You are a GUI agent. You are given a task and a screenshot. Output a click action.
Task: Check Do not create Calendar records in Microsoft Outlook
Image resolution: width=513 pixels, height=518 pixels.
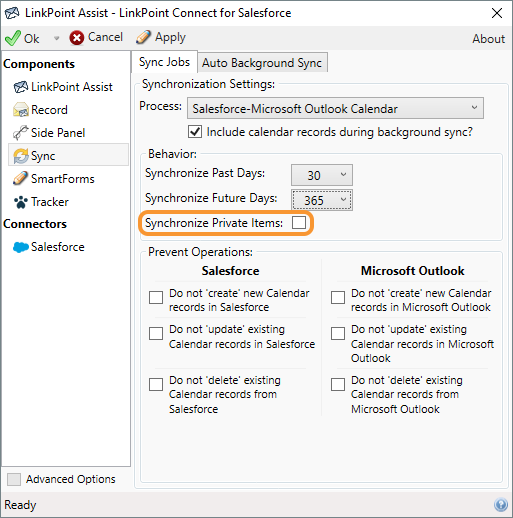pyautogui.click(x=338, y=297)
